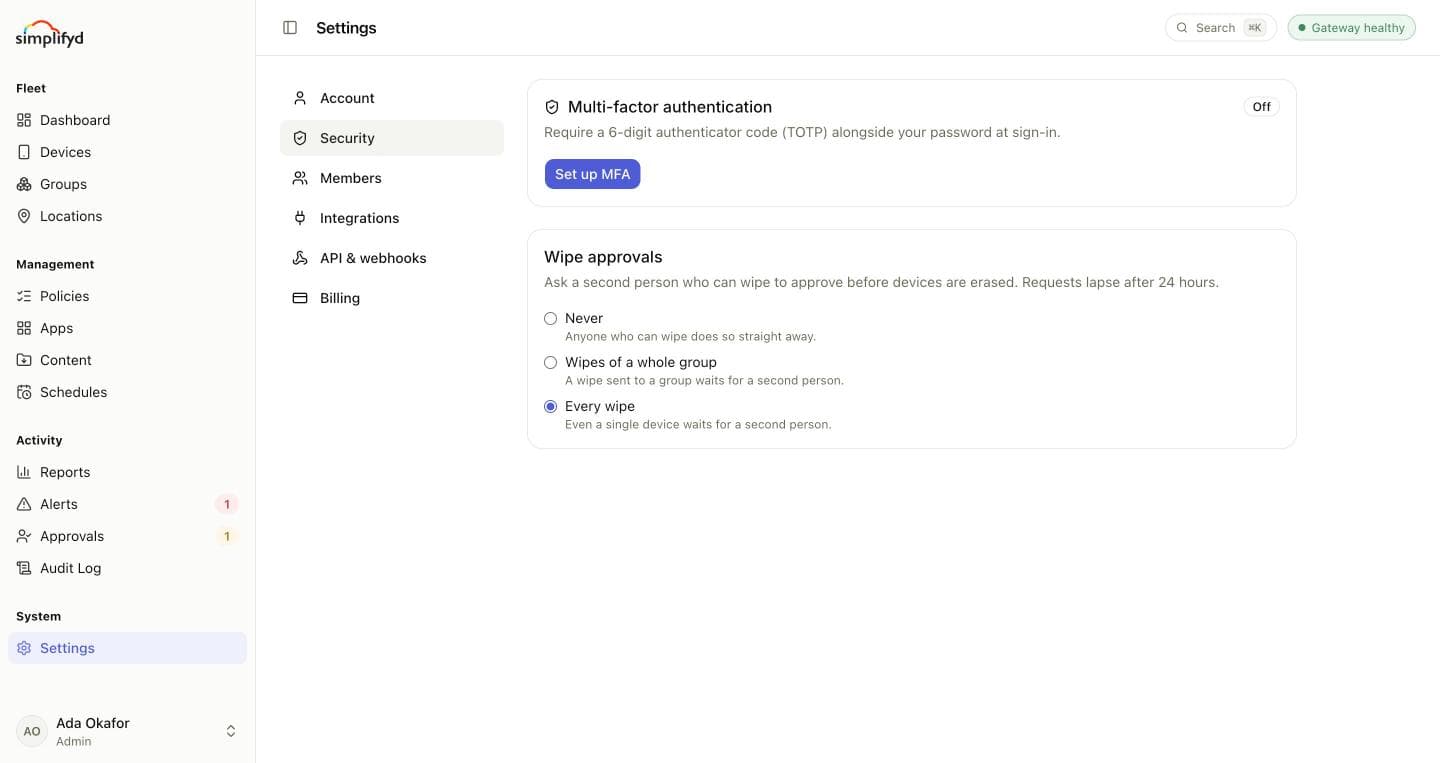Click the Apps grid icon
The width and height of the screenshot is (1440, 763).
24,328
